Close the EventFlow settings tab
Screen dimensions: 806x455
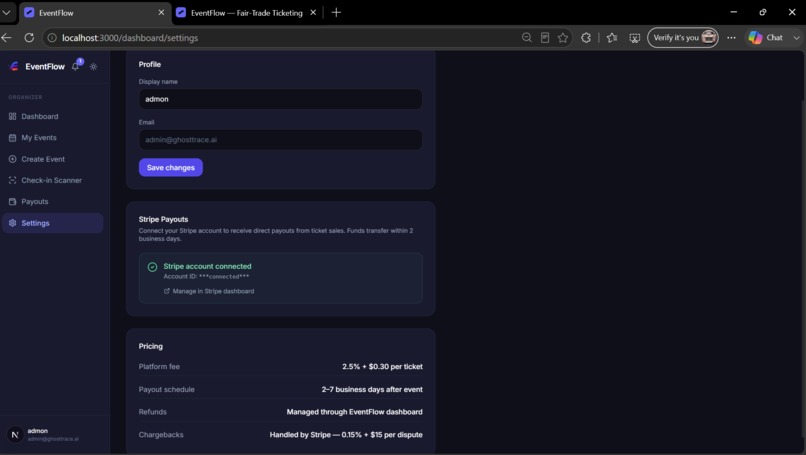click(161, 13)
